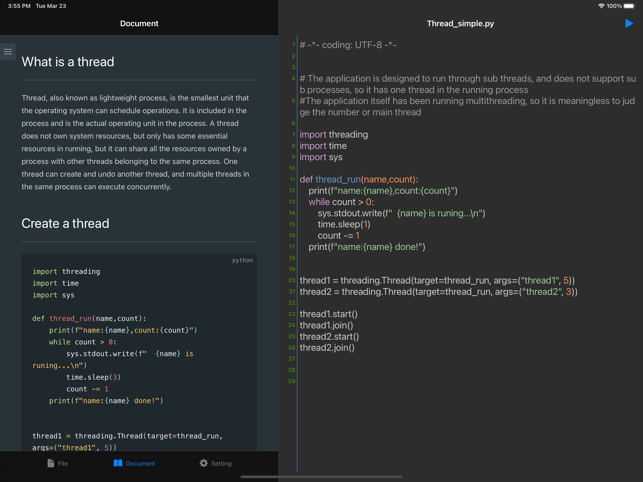The height and width of the screenshot is (482, 643).
Task: Click 'time.sleep(1)' in the editor
Action: [344, 224]
